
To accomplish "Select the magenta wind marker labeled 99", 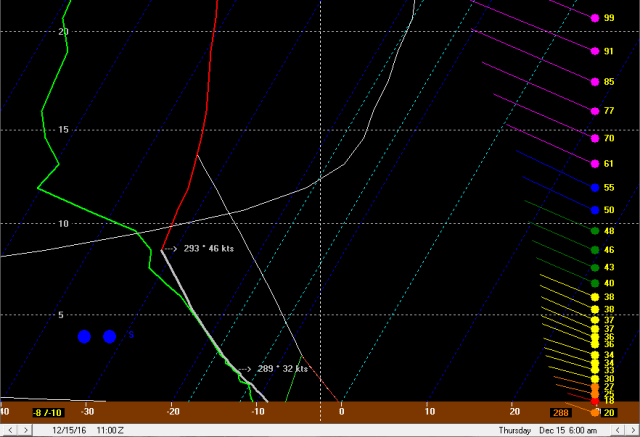I will tap(595, 18).
